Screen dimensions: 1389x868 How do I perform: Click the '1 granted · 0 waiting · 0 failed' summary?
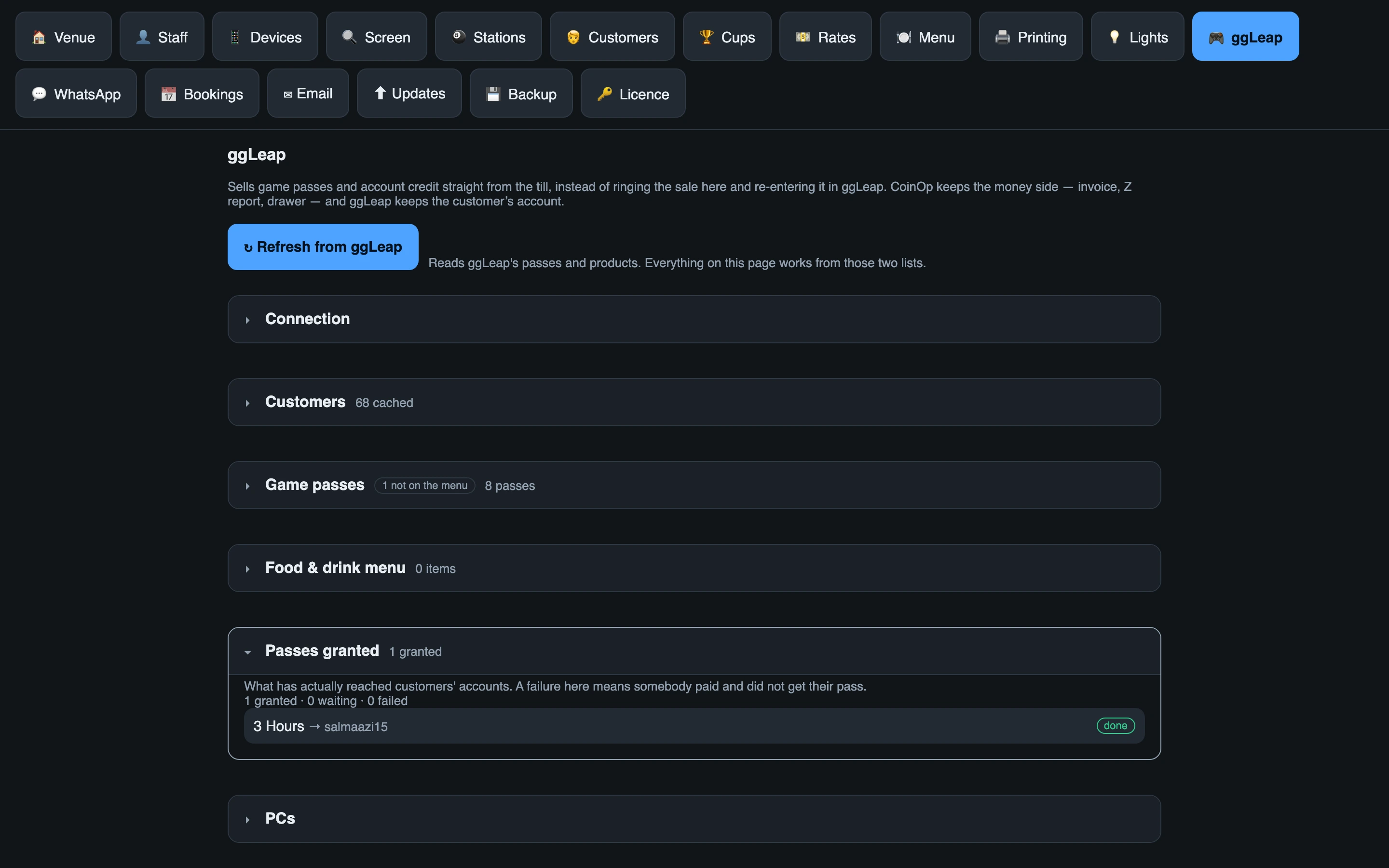tap(326, 701)
